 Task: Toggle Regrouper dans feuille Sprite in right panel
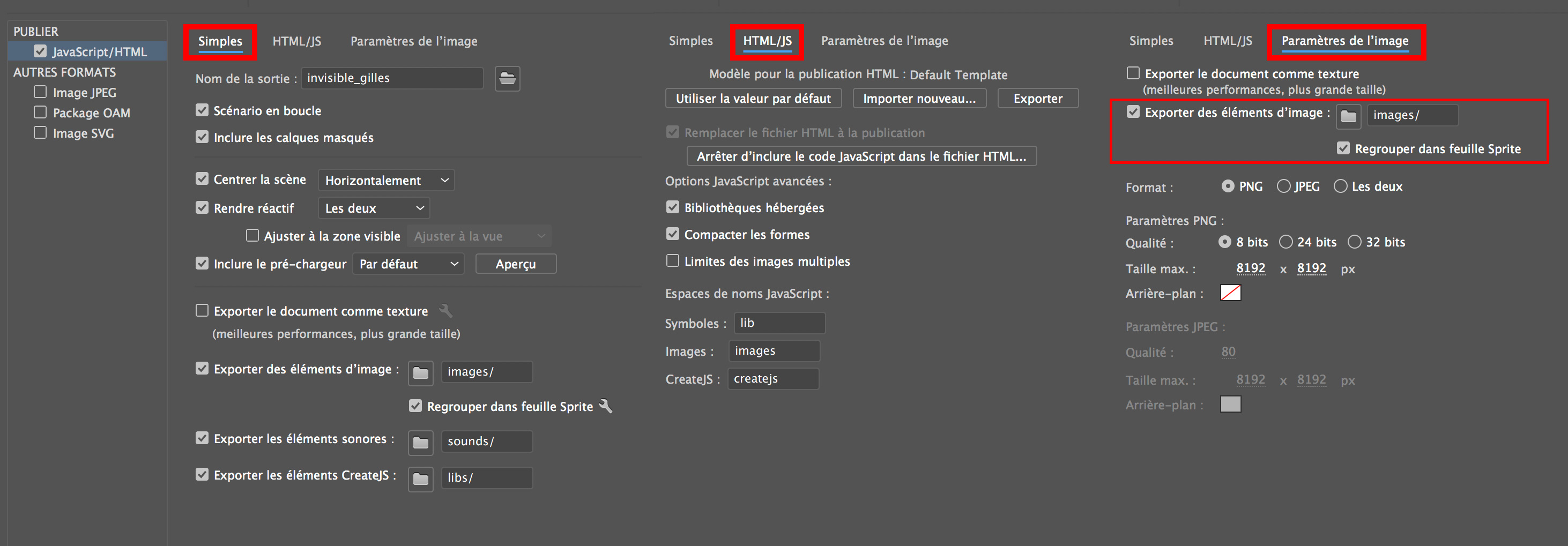(1343, 148)
